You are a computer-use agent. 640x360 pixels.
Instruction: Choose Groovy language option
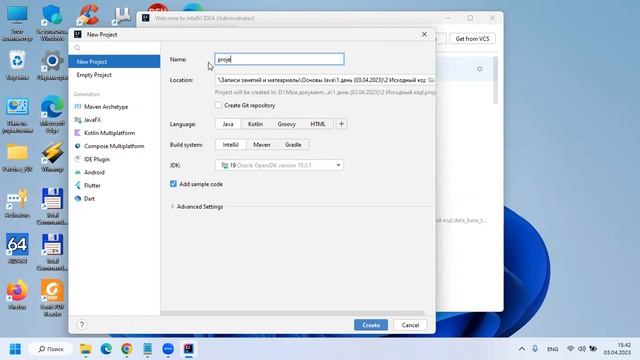pyautogui.click(x=287, y=124)
